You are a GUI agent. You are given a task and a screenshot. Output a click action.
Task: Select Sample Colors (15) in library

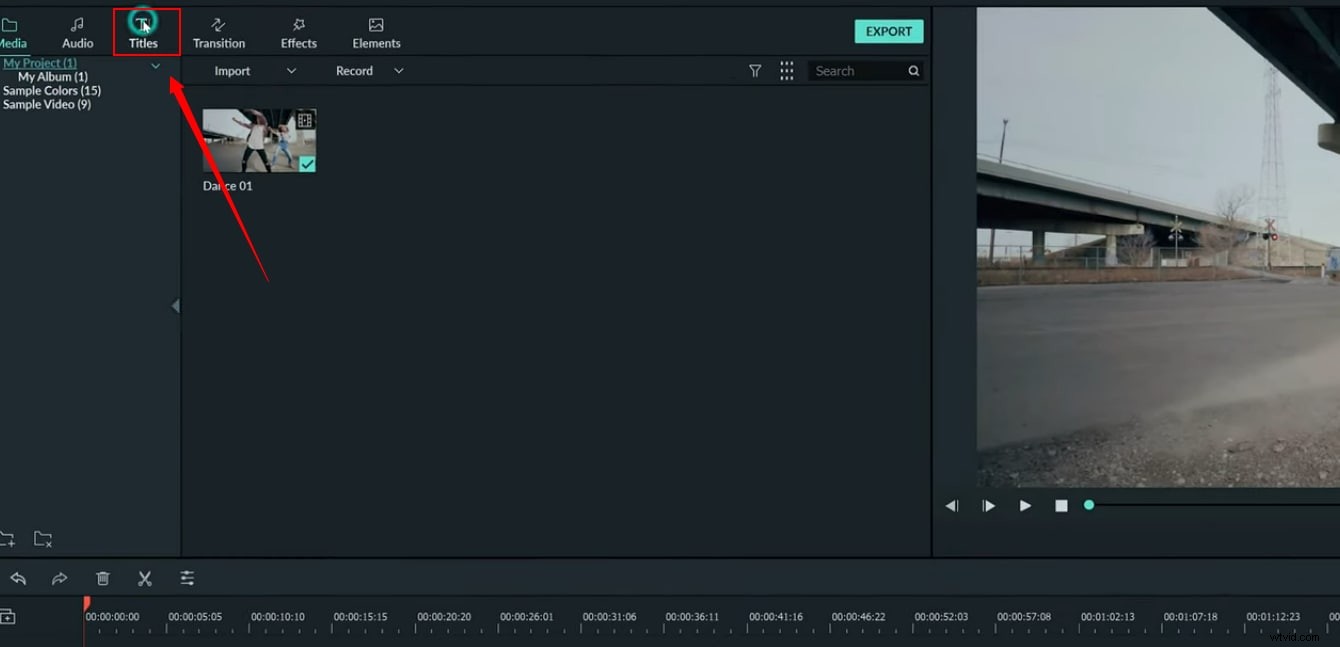click(x=52, y=91)
